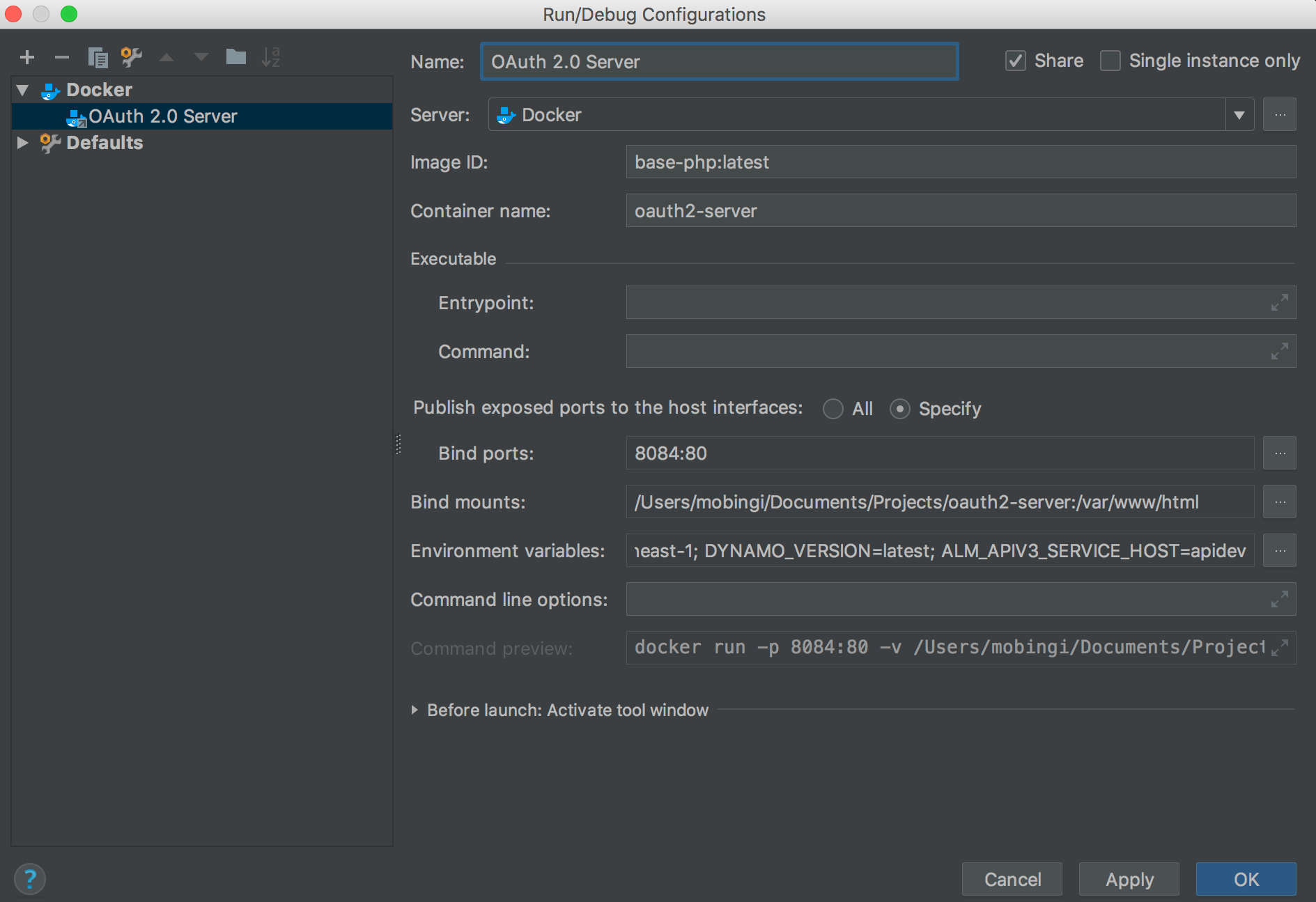Click the Image ID field
Viewport: 1316px width, 902px height.
961,162
